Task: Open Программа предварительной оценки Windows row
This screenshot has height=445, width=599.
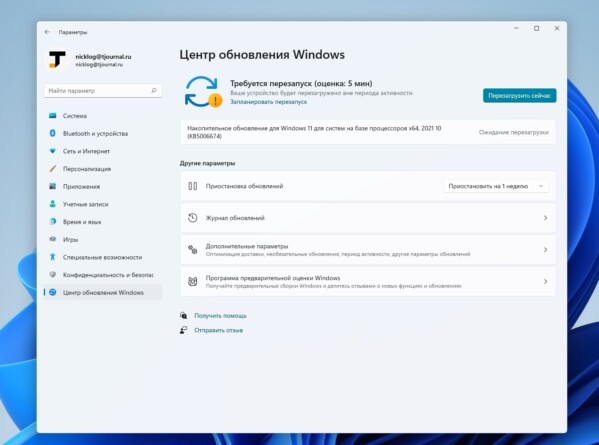Action: pyautogui.click(x=368, y=282)
